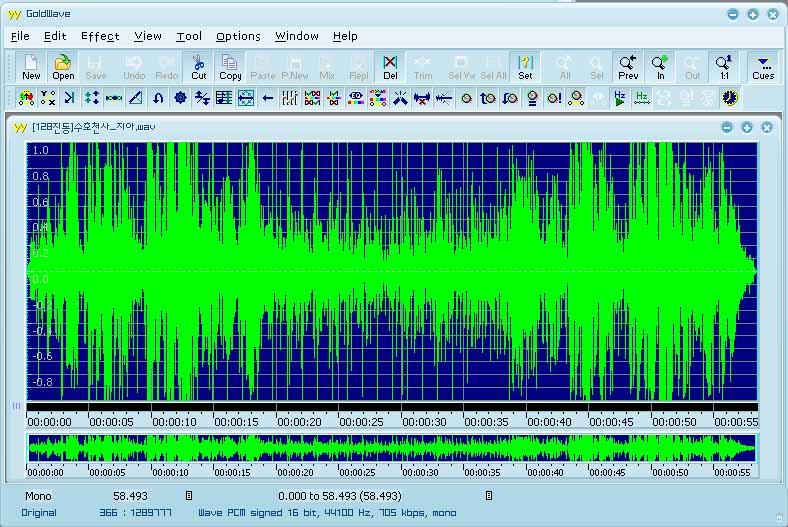The height and width of the screenshot is (527, 788).
Task: Click the Resample Hz icon
Action: [x=642, y=98]
